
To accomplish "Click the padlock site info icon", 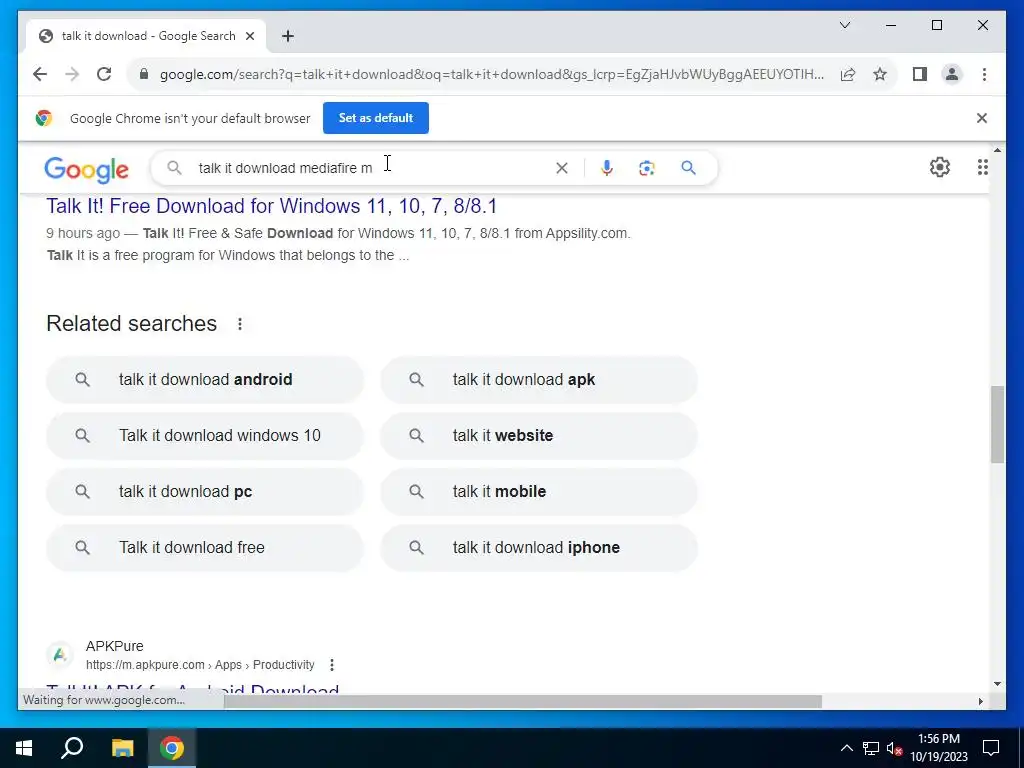I will coord(144,74).
